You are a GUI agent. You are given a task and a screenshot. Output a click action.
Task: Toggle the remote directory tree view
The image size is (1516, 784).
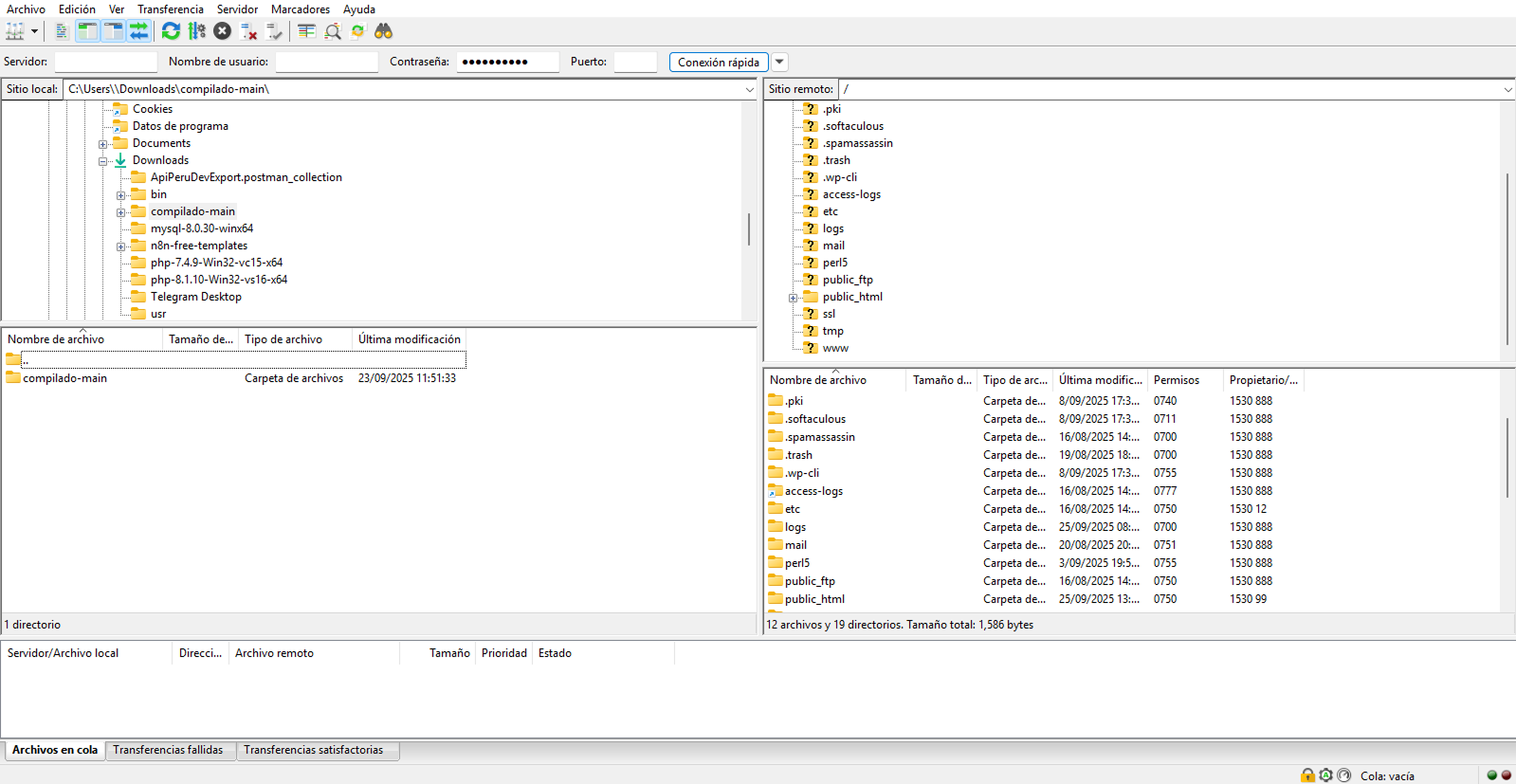(x=113, y=31)
